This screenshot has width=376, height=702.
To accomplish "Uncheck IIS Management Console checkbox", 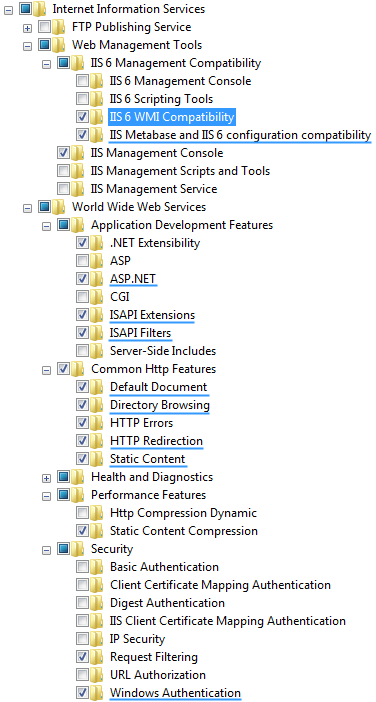I will [64, 153].
